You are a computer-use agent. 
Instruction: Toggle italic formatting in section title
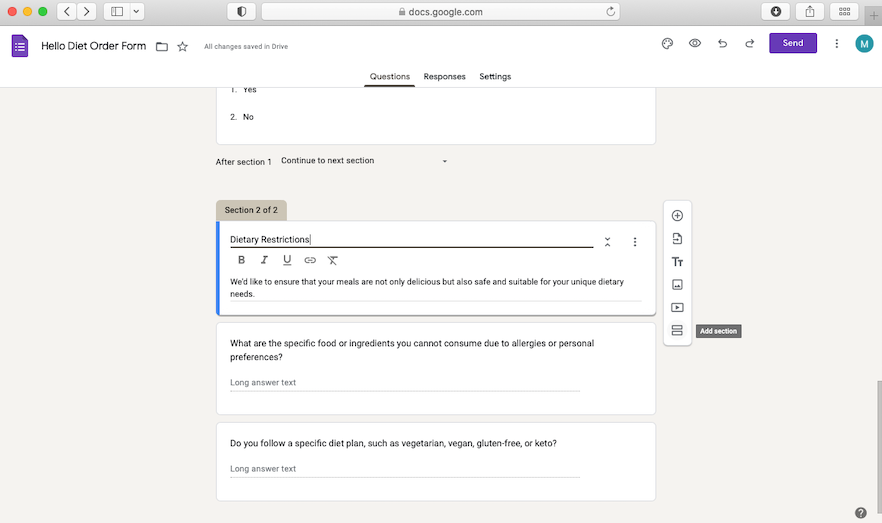(264, 260)
